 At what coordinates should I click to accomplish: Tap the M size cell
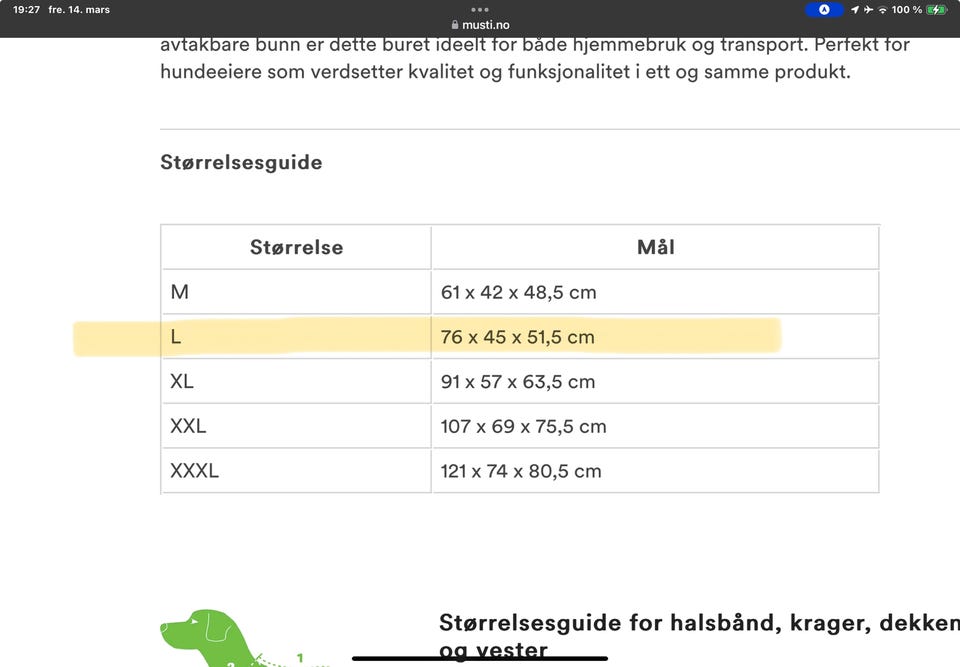tap(296, 292)
